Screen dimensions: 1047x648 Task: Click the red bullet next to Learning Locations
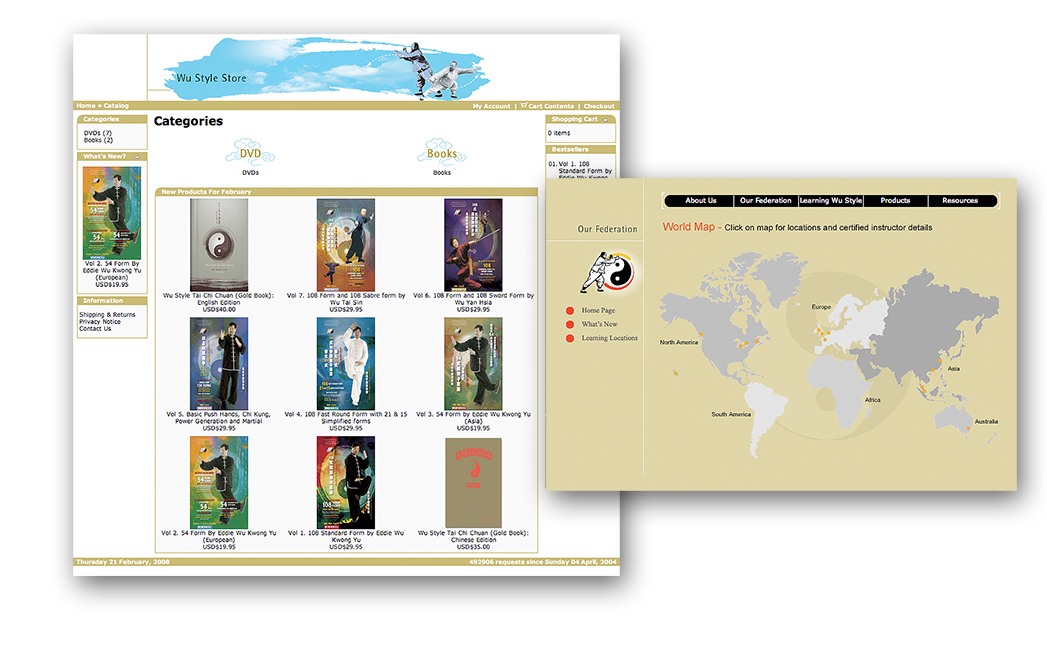click(x=570, y=338)
